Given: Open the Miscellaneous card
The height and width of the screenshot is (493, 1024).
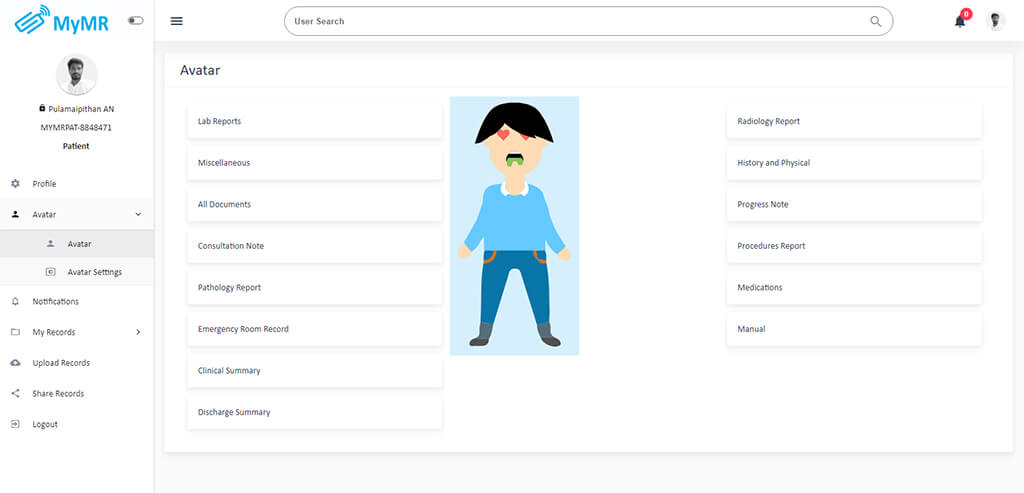Looking at the screenshot, I should click(315, 163).
